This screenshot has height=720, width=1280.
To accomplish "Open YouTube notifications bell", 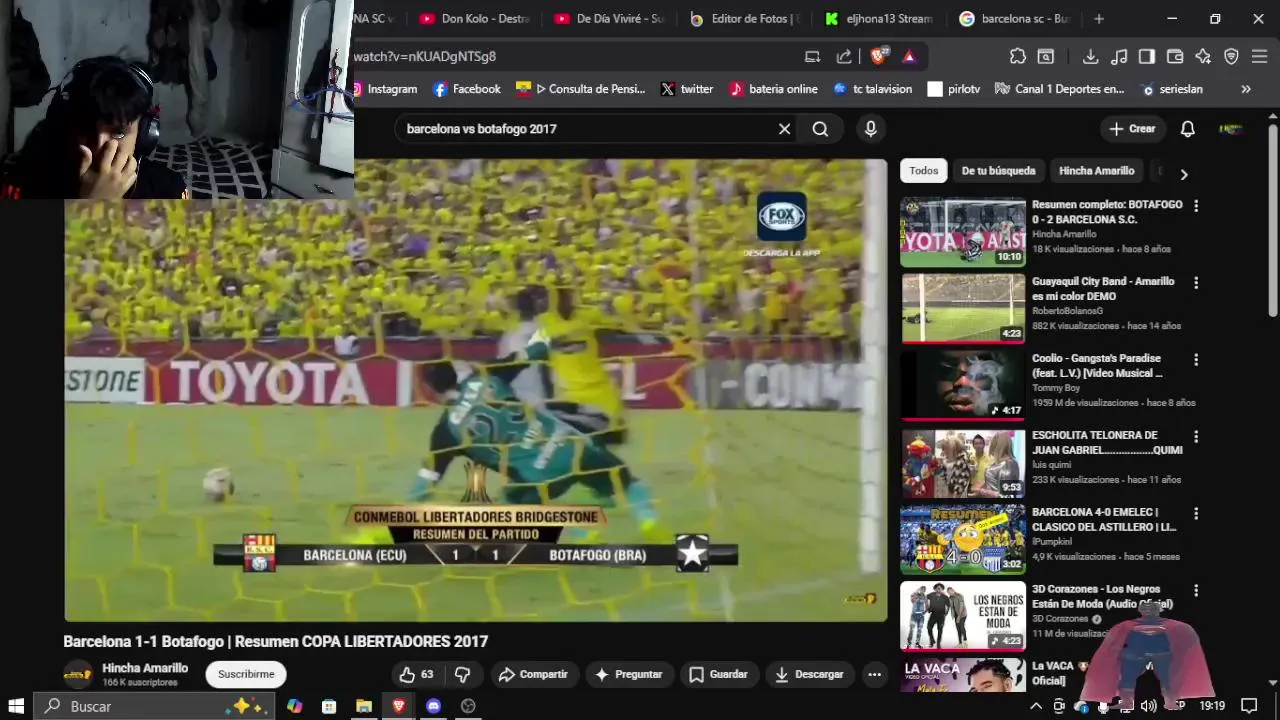I will point(1188,129).
